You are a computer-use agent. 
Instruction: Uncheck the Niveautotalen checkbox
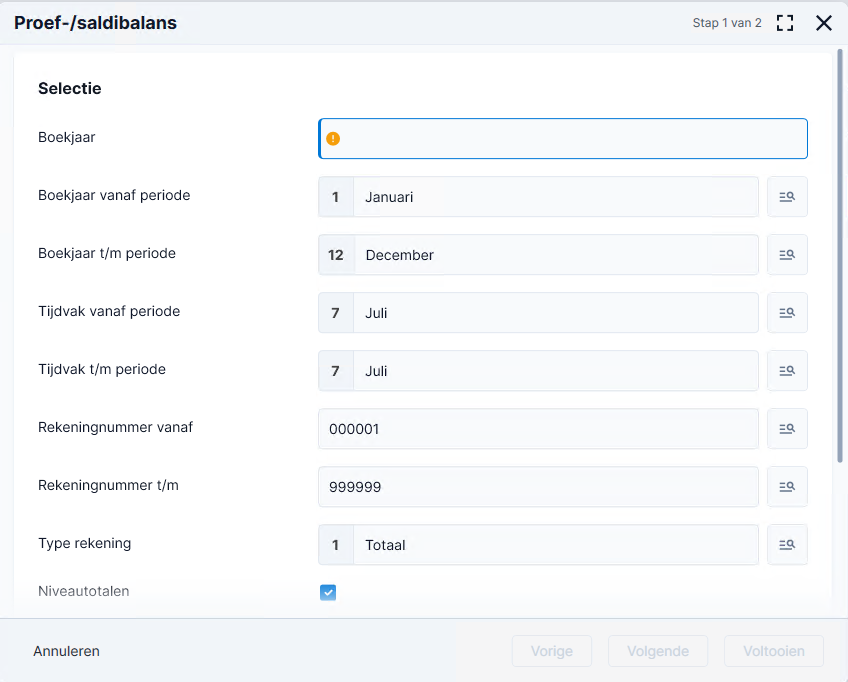tap(328, 592)
